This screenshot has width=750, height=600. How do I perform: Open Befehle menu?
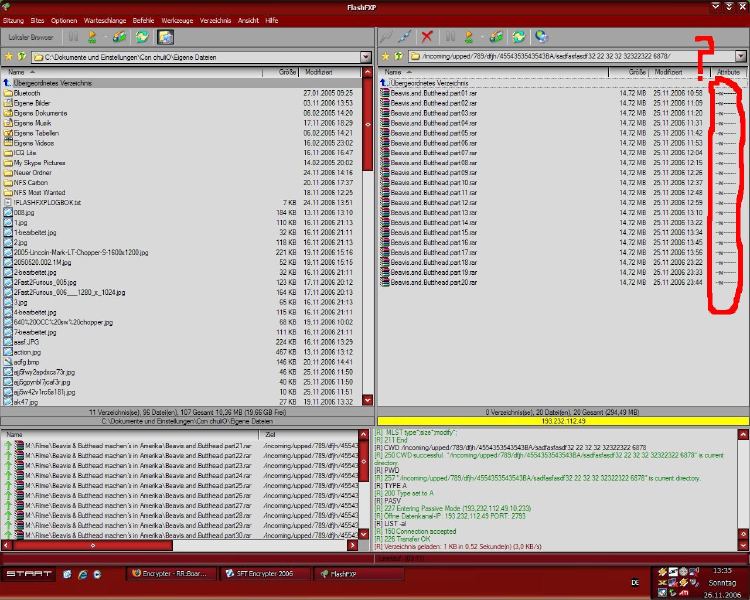point(143,21)
